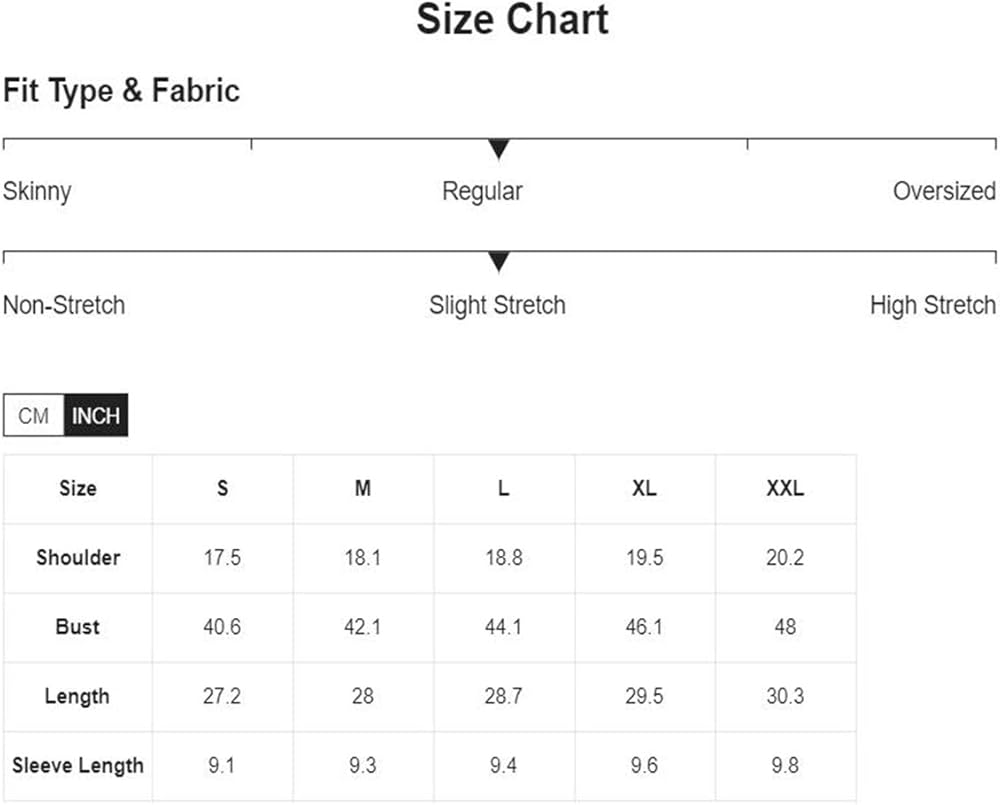Click the fabric stretch slider marker
The height and width of the screenshot is (805, 1000).
[x=499, y=263]
